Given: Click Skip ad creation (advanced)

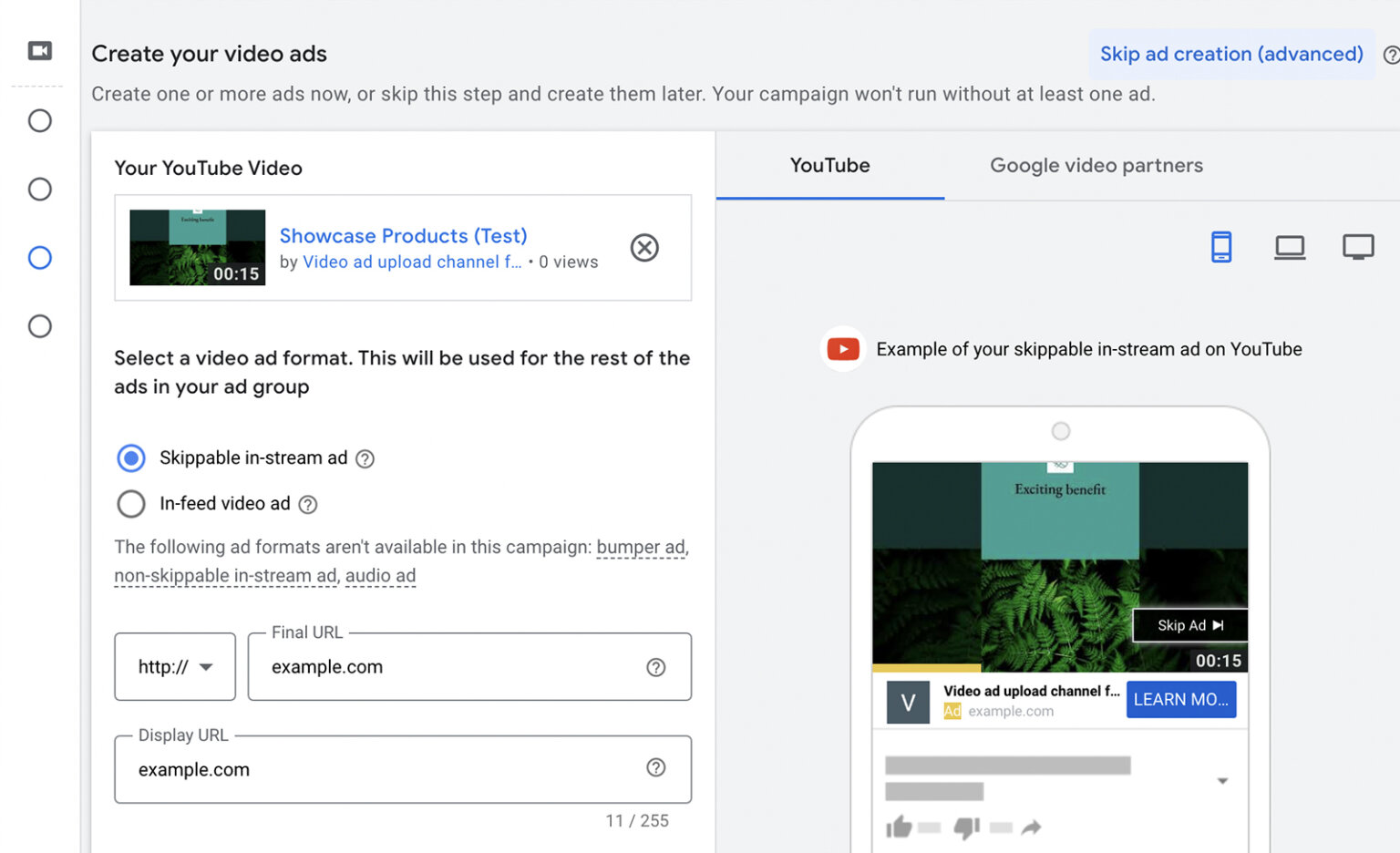Looking at the screenshot, I should (1230, 54).
